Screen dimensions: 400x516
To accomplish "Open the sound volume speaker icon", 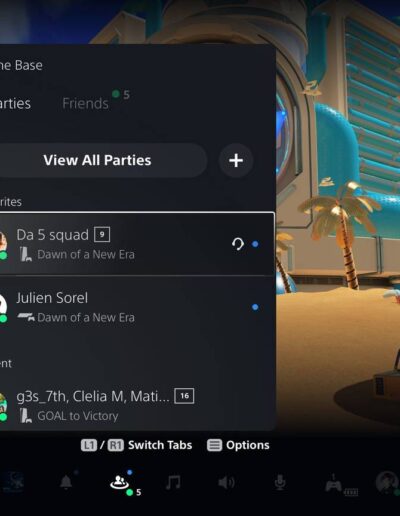I will click(226, 482).
